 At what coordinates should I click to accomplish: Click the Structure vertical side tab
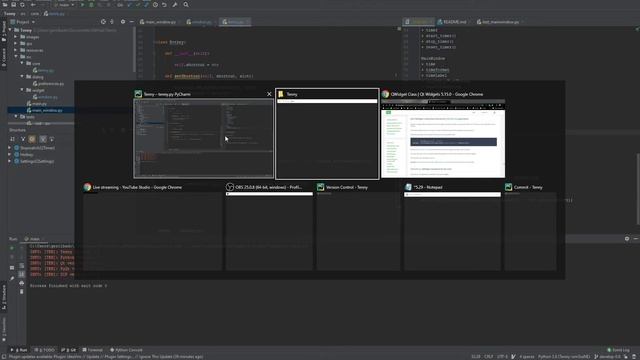click(4, 296)
